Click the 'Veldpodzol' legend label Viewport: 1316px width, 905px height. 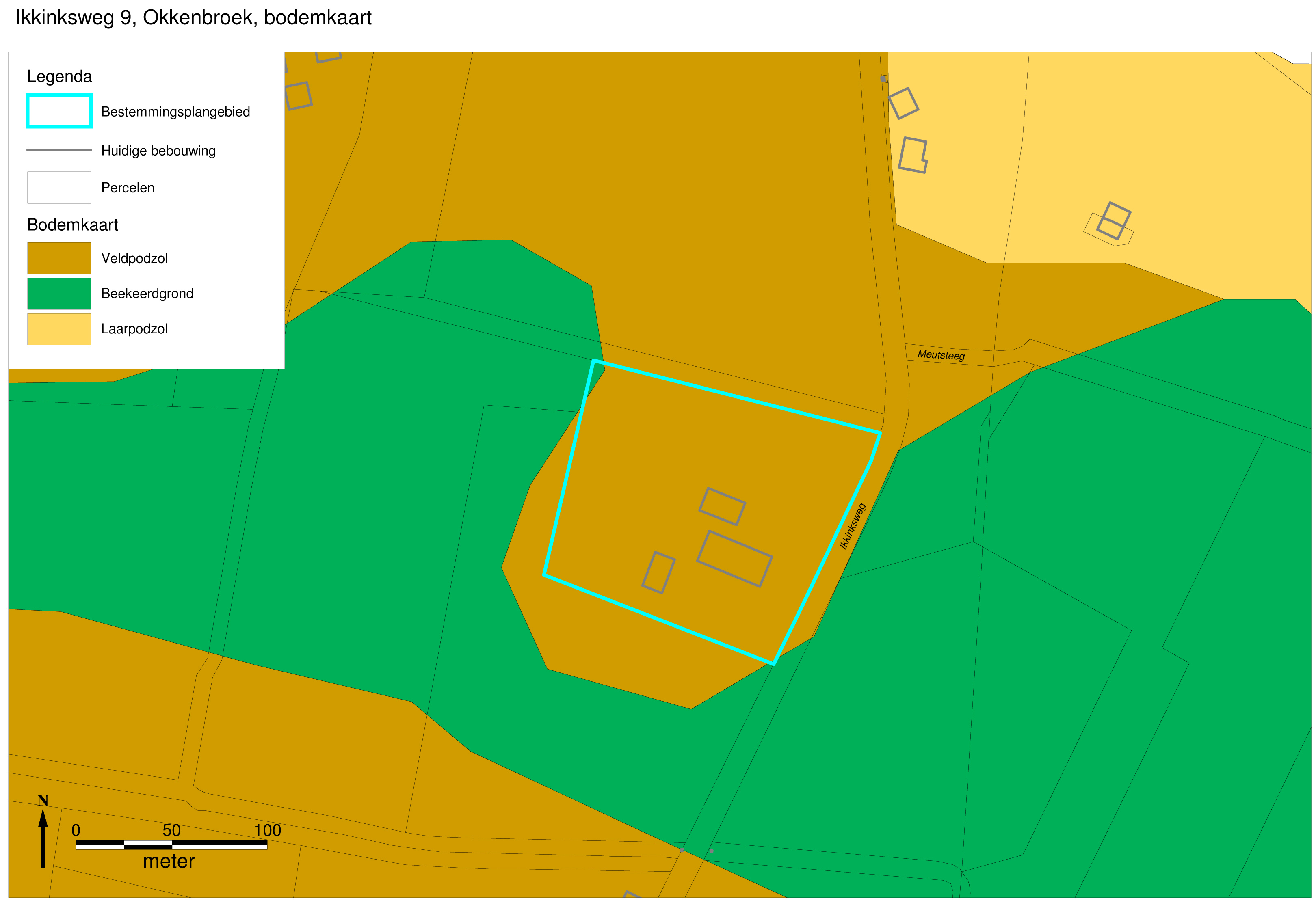click(134, 259)
